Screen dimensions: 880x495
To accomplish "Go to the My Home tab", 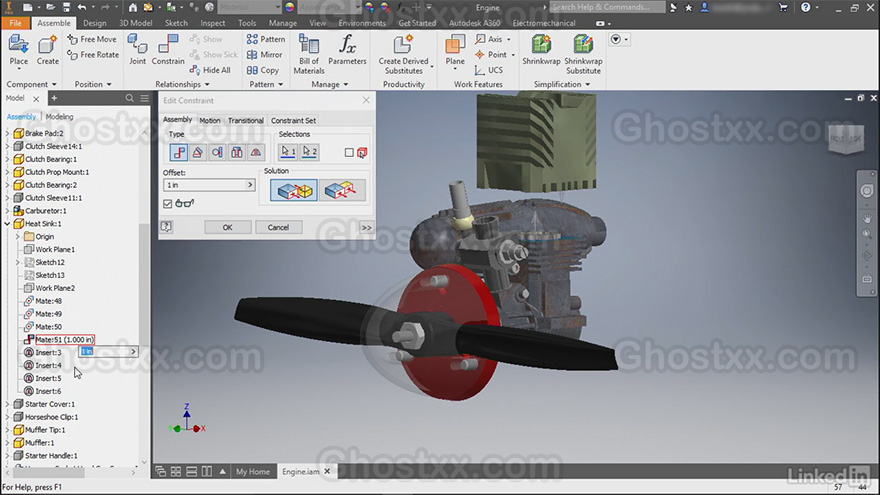I will click(253, 471).
